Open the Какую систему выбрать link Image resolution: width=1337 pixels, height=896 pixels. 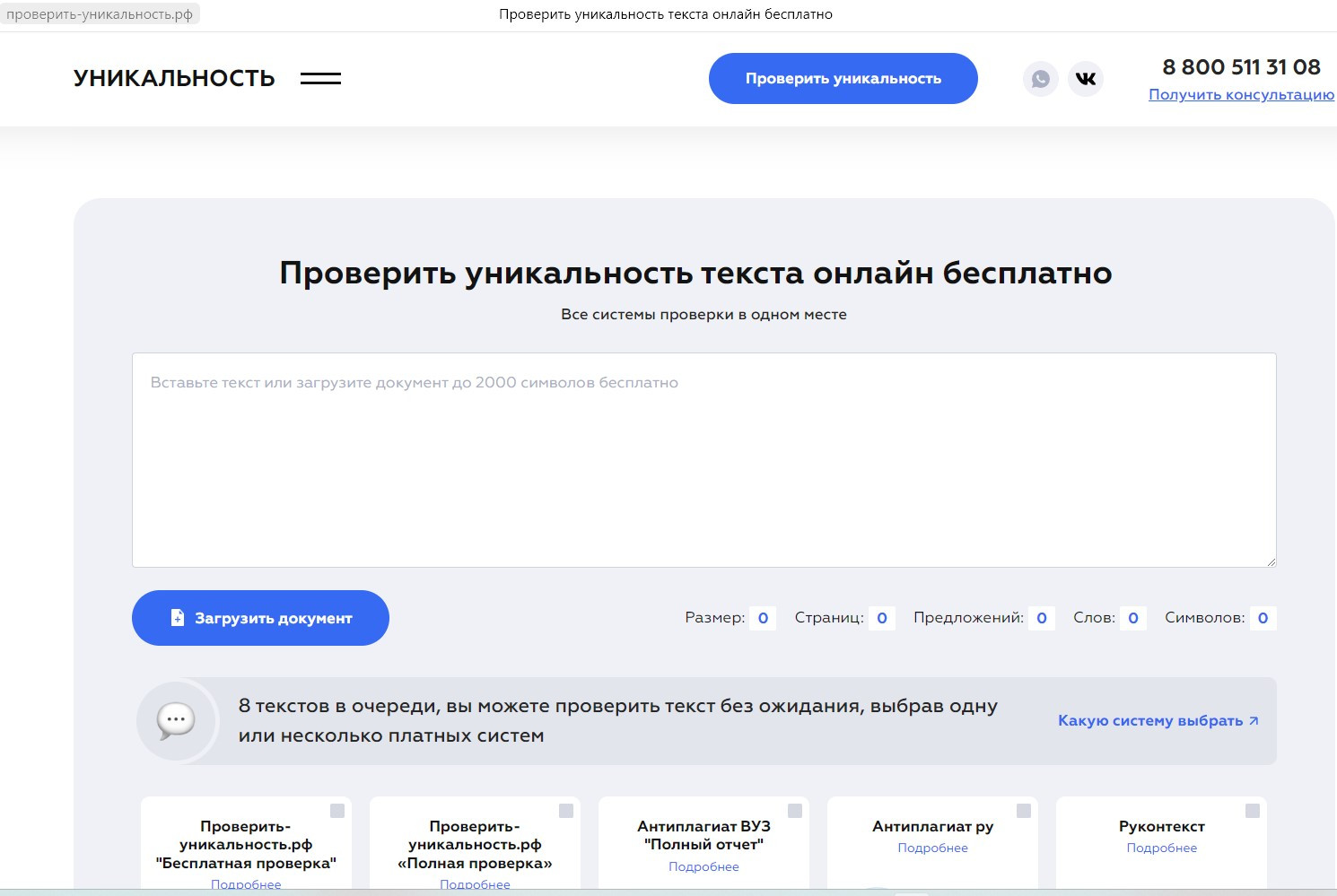[1152, 720]
